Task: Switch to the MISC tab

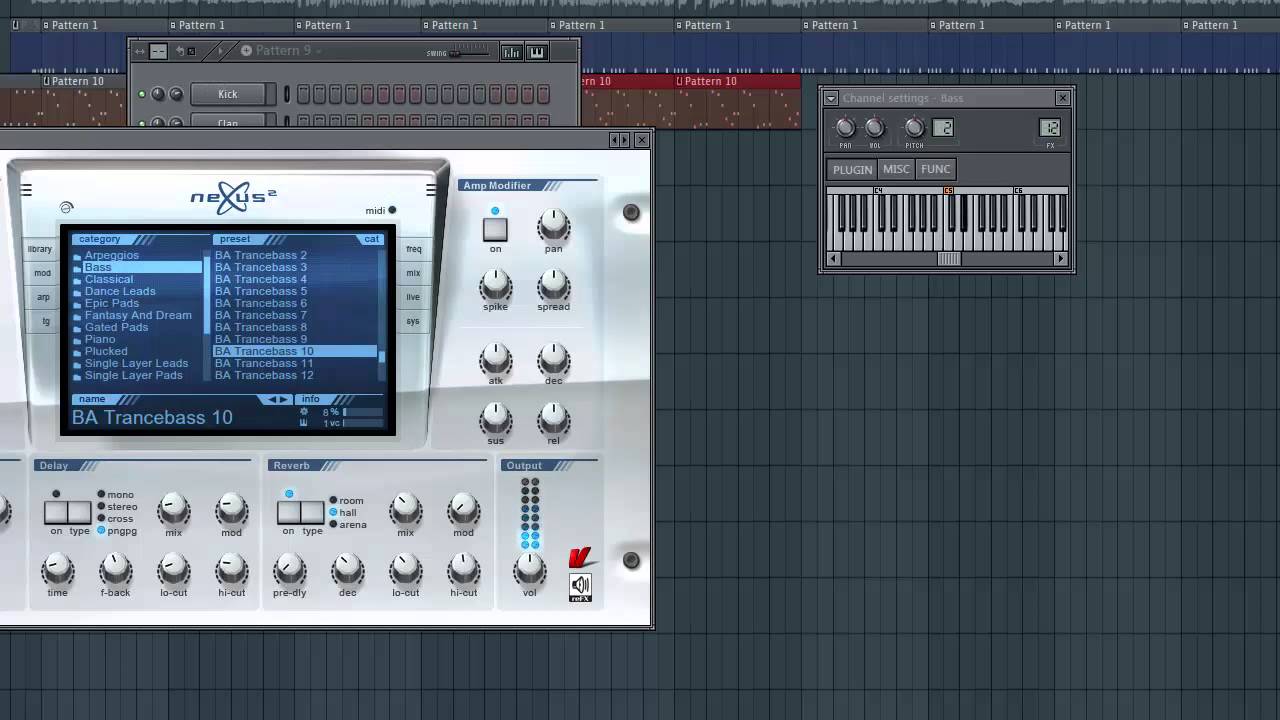Action: pyautogui.click(x=897, y=170)
